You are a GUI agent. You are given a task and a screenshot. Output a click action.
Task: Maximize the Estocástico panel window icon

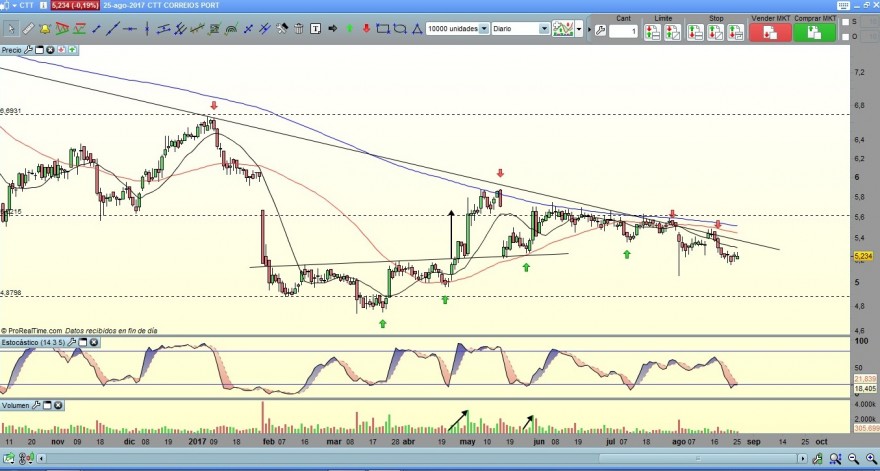coord(83,342)
